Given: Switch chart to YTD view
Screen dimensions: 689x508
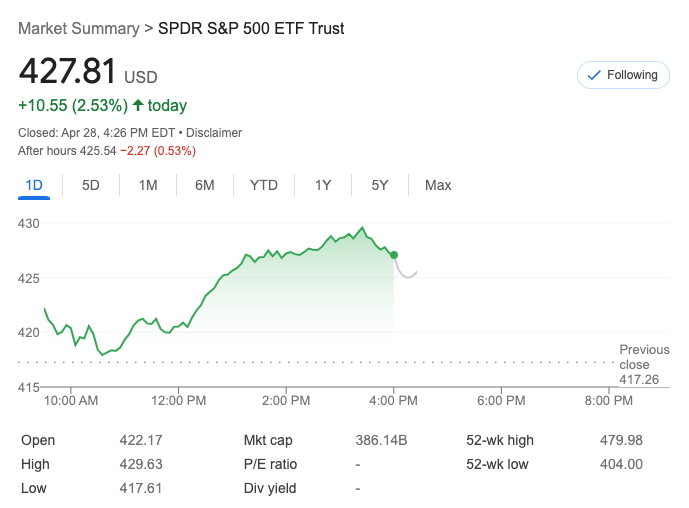Looking at the screenshot, I should pyautogui.click(x=264, y=185).
